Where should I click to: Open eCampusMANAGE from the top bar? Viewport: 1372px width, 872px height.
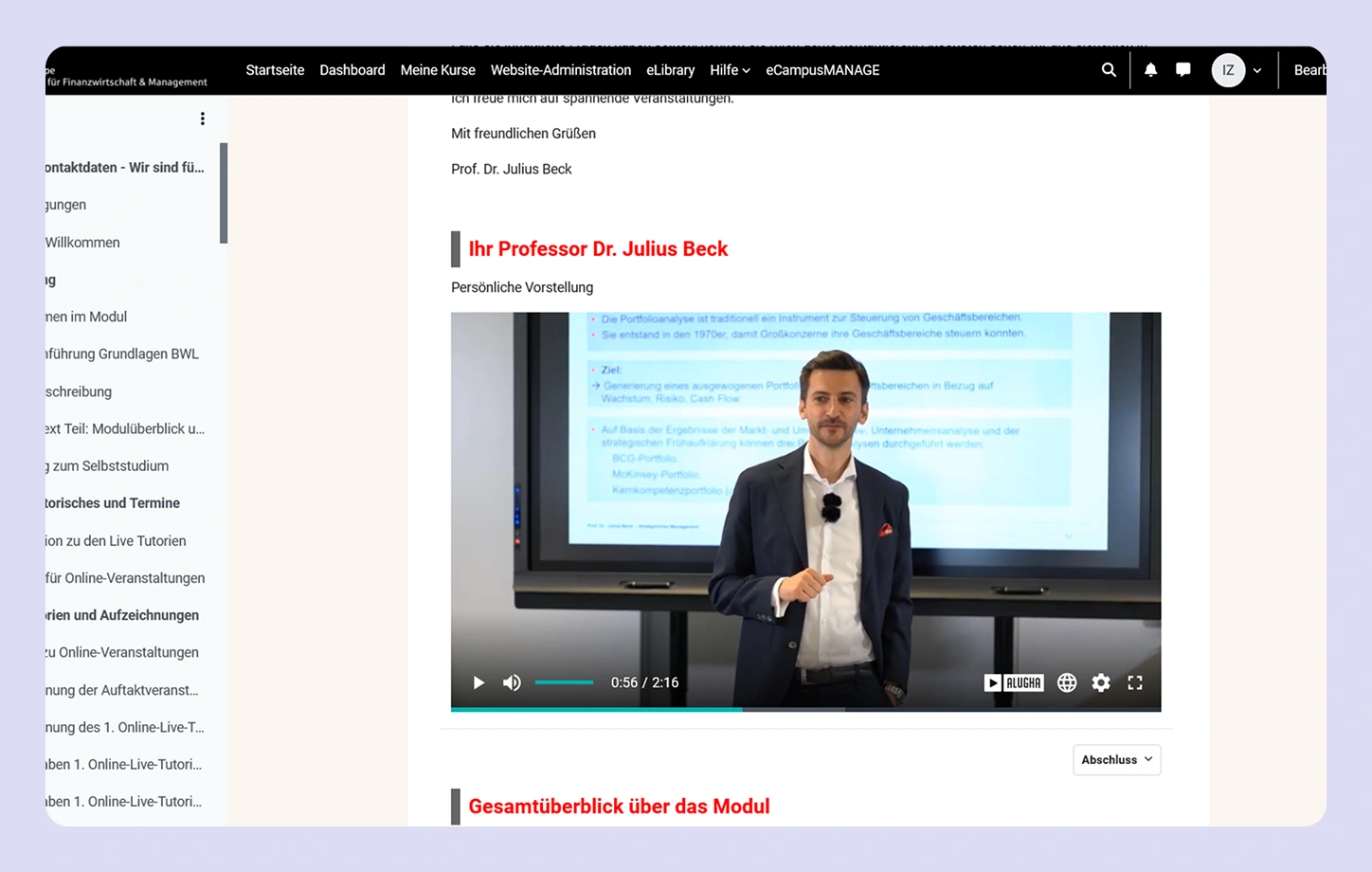[822, 70]
